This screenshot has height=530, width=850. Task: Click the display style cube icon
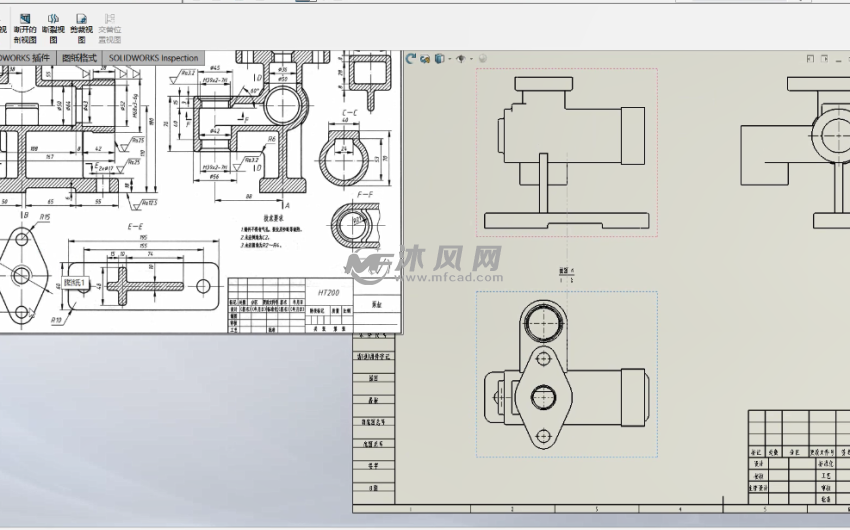(x=440, y=59)
